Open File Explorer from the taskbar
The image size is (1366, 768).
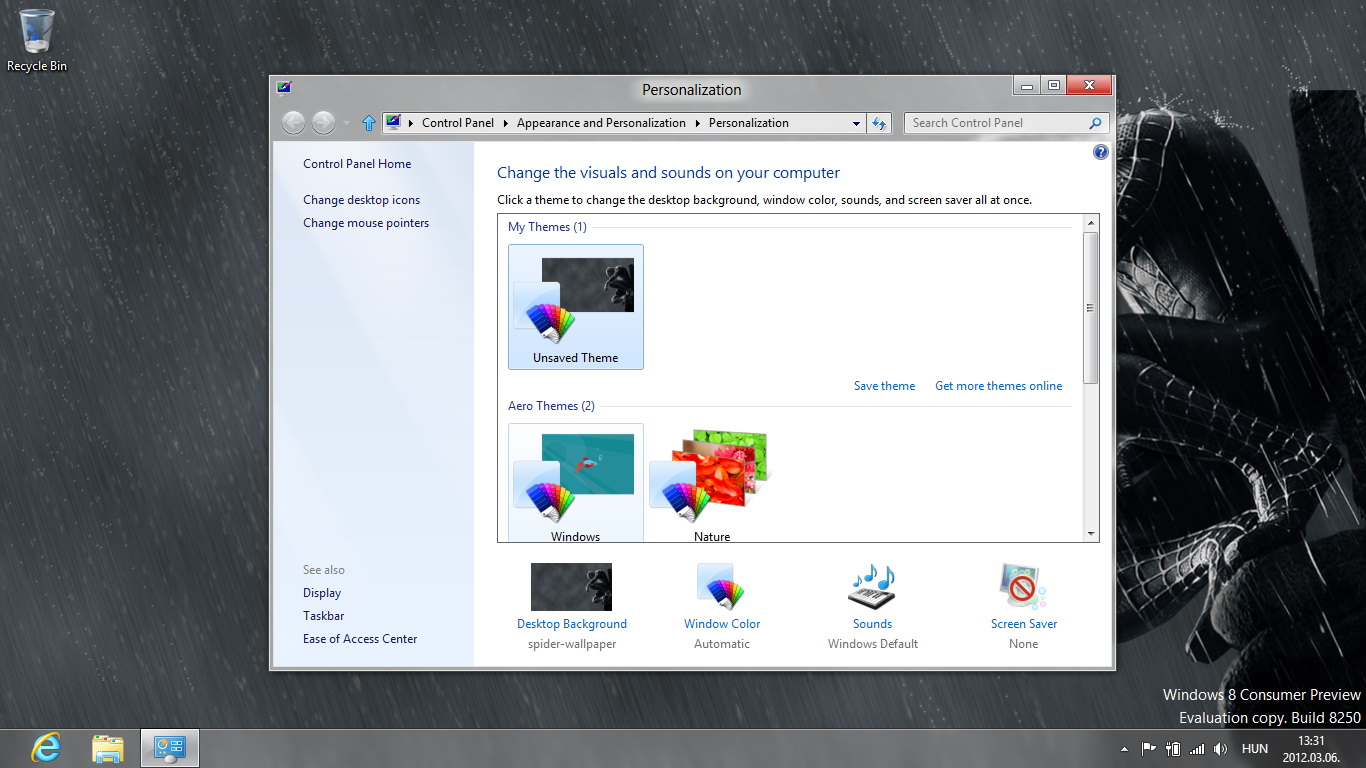[108, 748]
